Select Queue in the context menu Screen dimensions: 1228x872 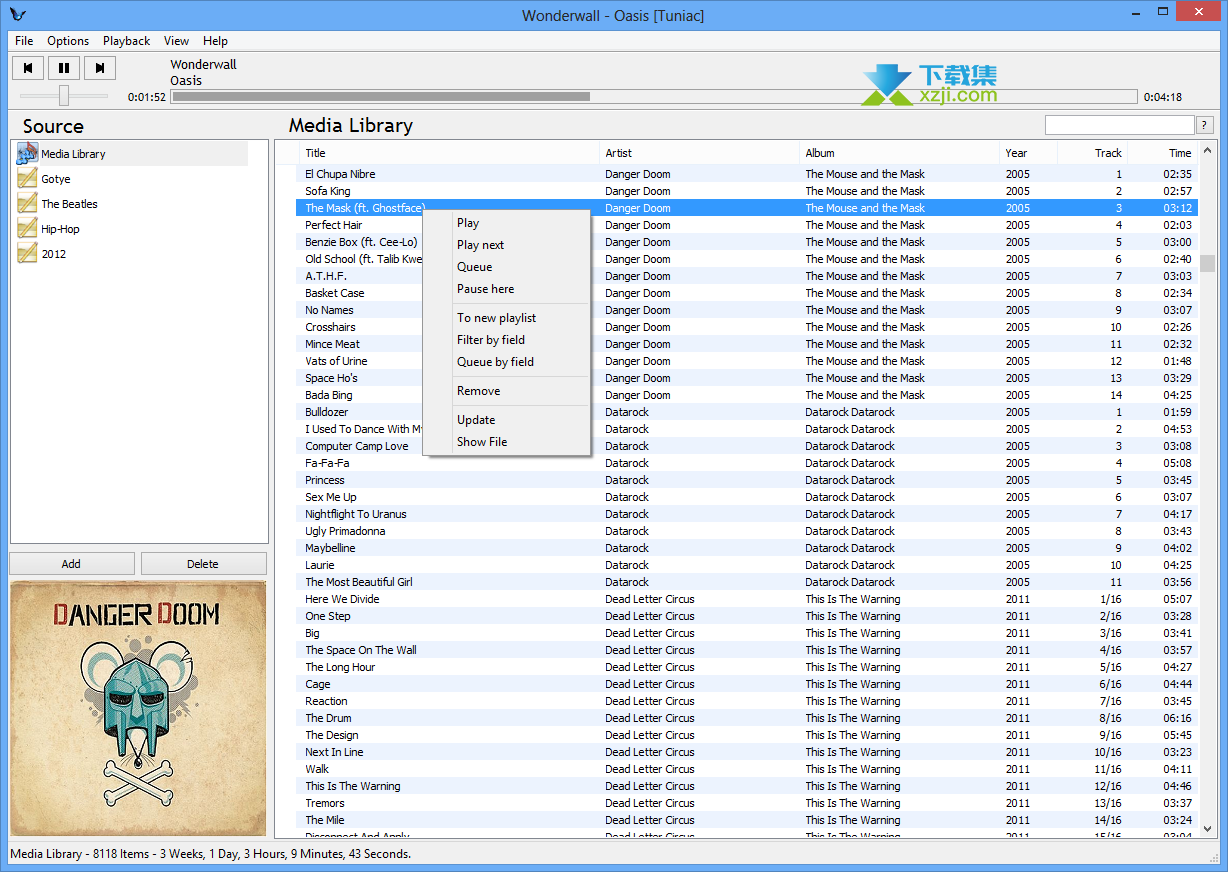tap(506, 267)
